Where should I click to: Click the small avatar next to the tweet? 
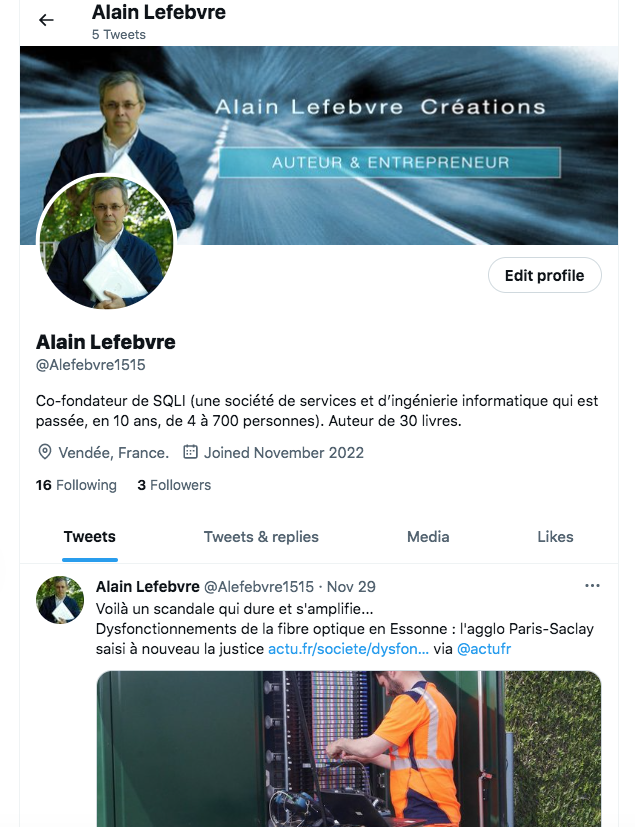point(60,600)
